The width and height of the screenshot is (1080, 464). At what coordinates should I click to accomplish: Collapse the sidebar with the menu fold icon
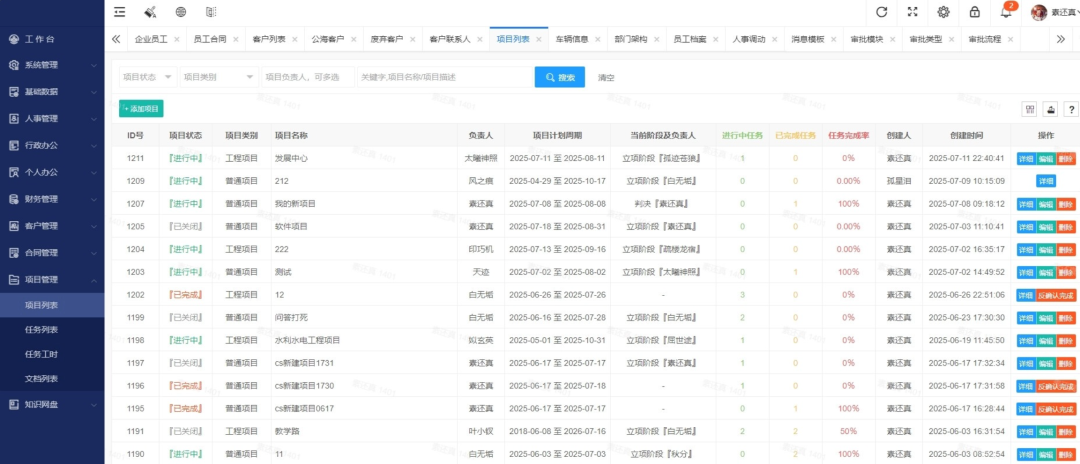pos(120,12)
